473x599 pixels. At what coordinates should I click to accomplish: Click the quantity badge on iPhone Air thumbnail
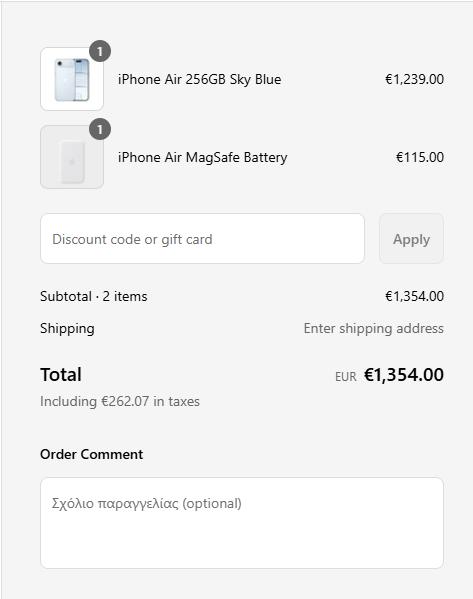[100, 51]
